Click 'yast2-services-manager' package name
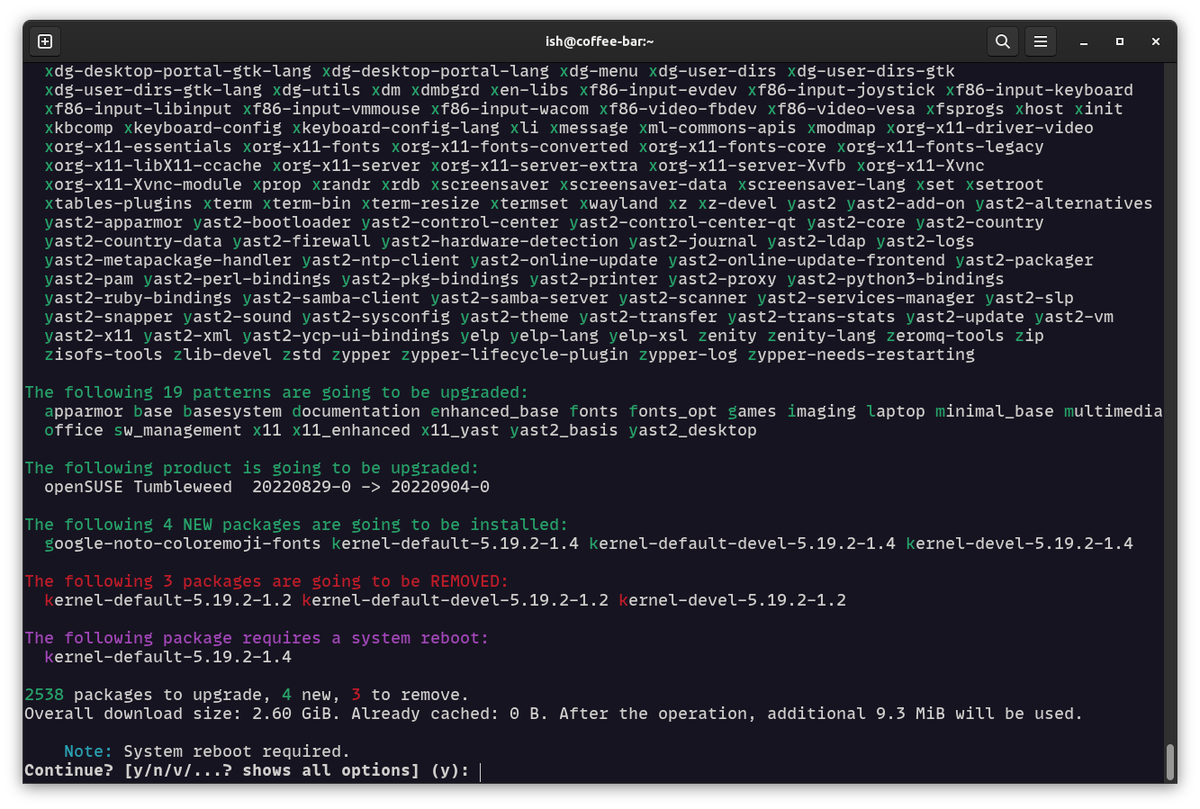 (866, 298)
